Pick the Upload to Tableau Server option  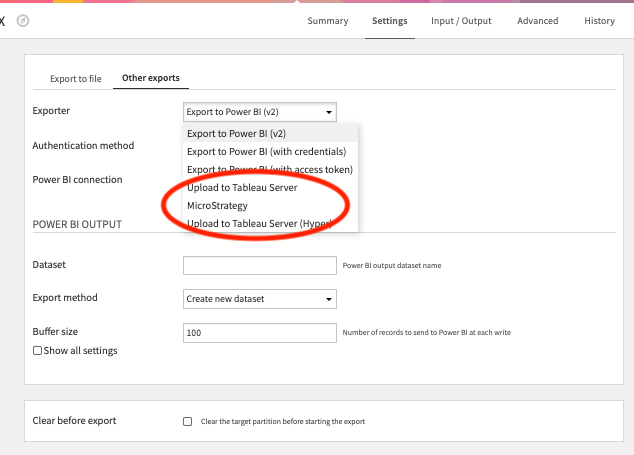(x=270, y=187)
